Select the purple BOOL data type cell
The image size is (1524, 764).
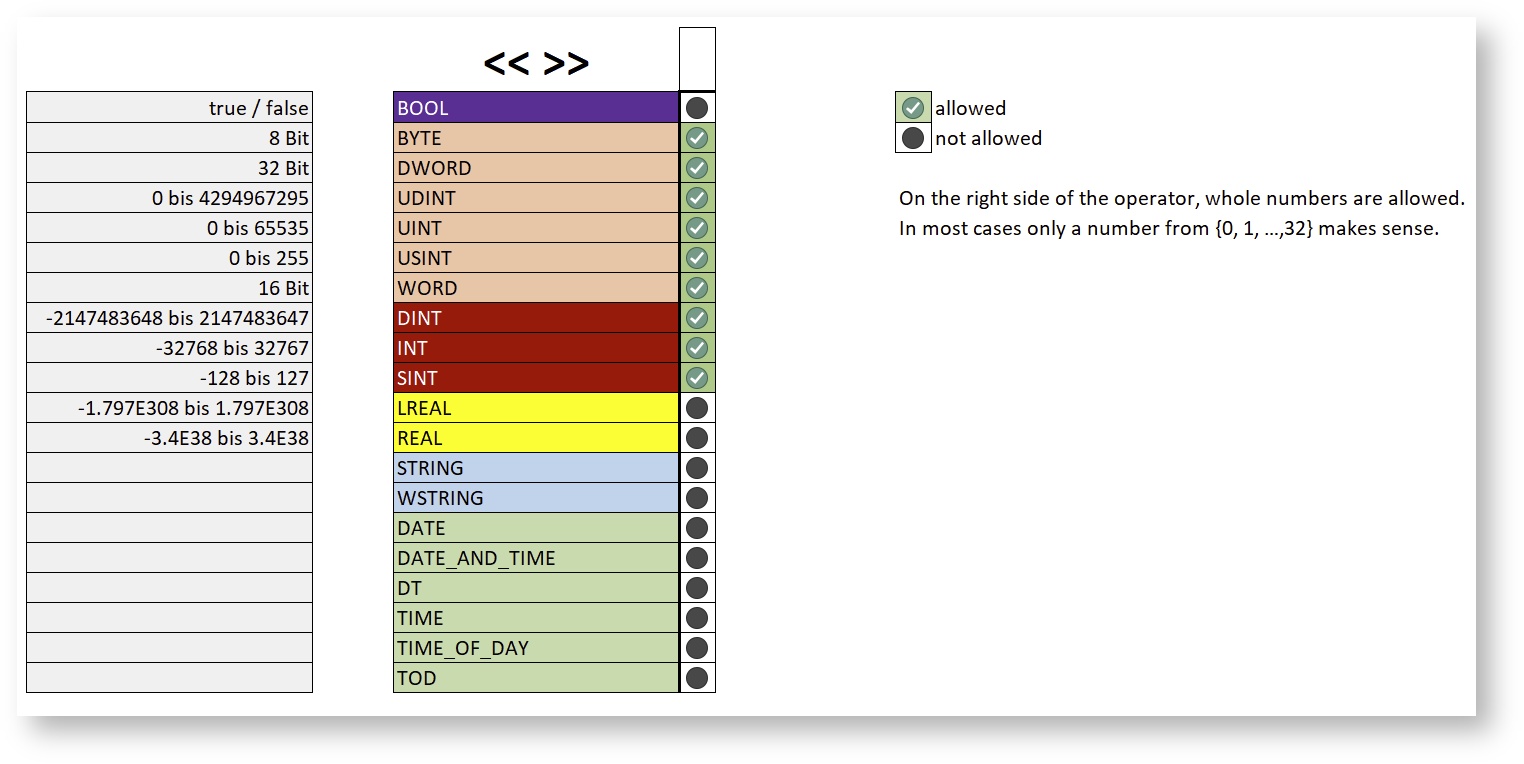[535, 108]
